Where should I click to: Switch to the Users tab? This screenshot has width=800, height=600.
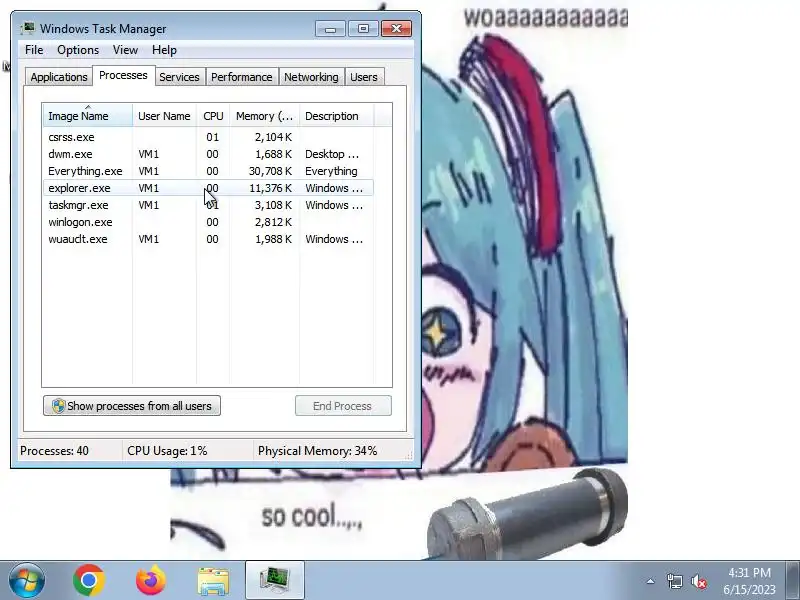[364, 77]
